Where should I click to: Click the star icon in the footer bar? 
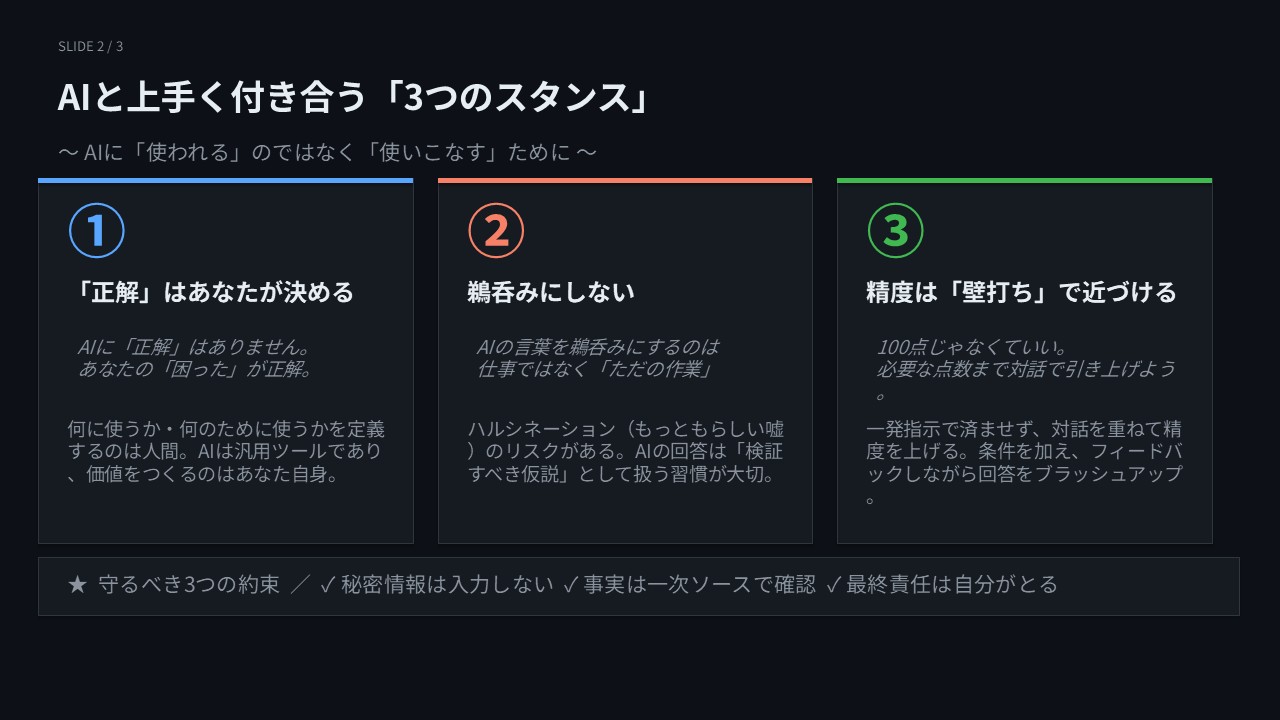[78, 585]
